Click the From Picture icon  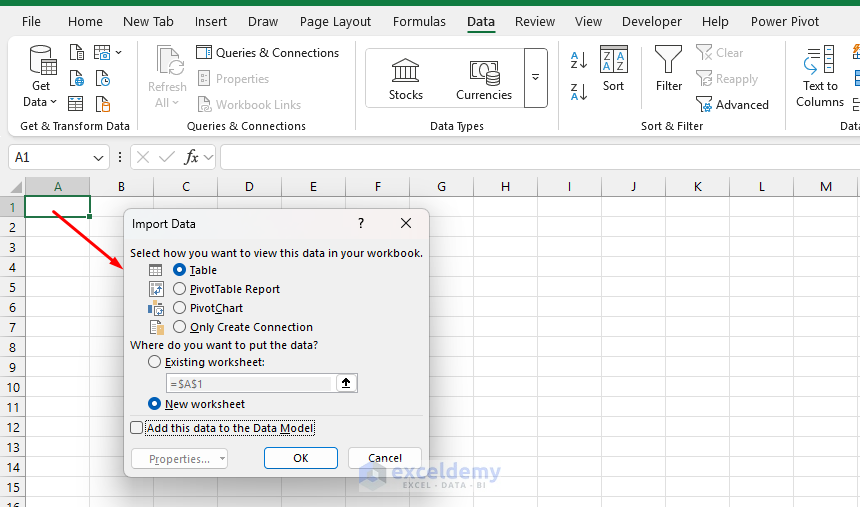pyautogui.click(x=102, y=53)
